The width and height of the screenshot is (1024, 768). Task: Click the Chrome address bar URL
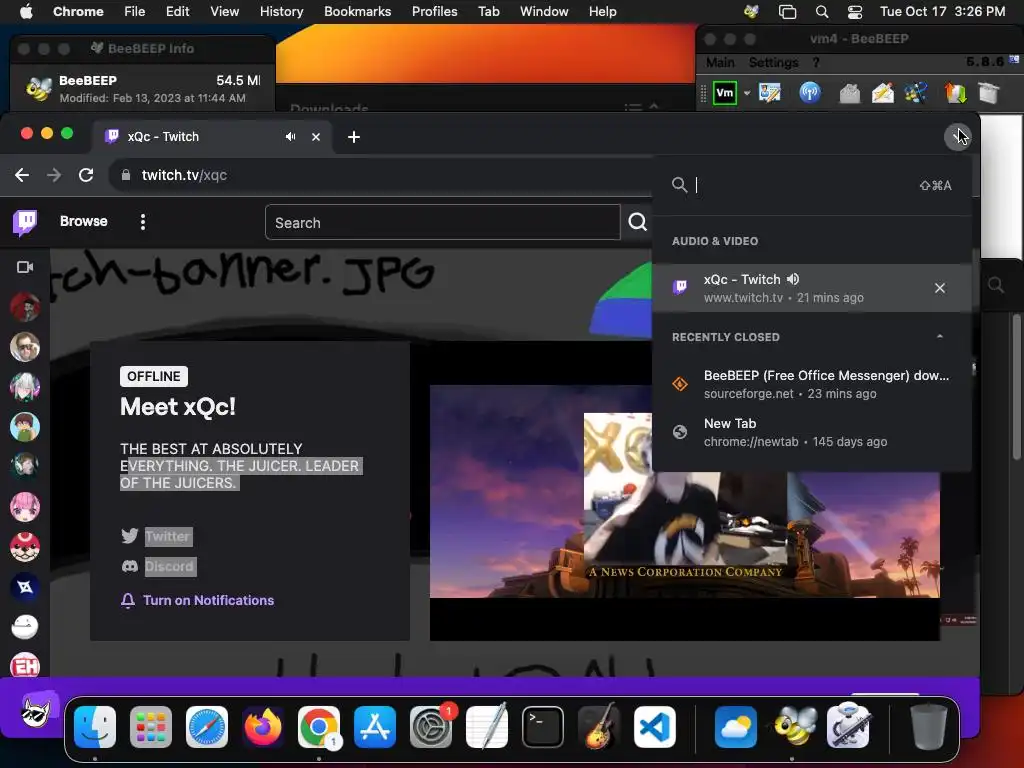[x=184, y=175]
